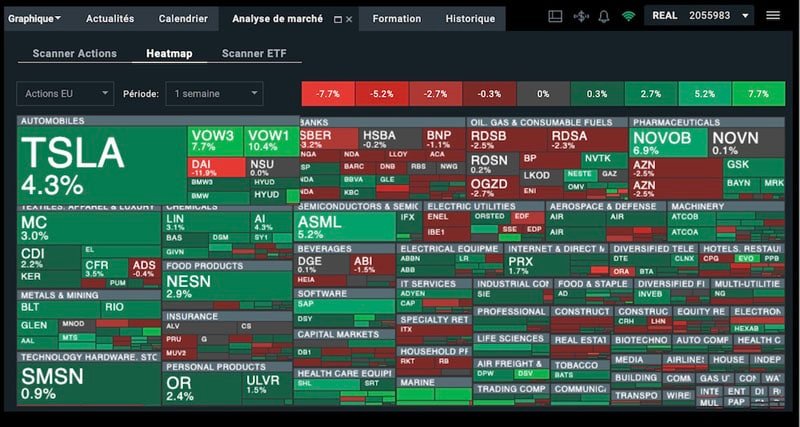Click the PHARMACEUTICALS sector header

(707, 122)
